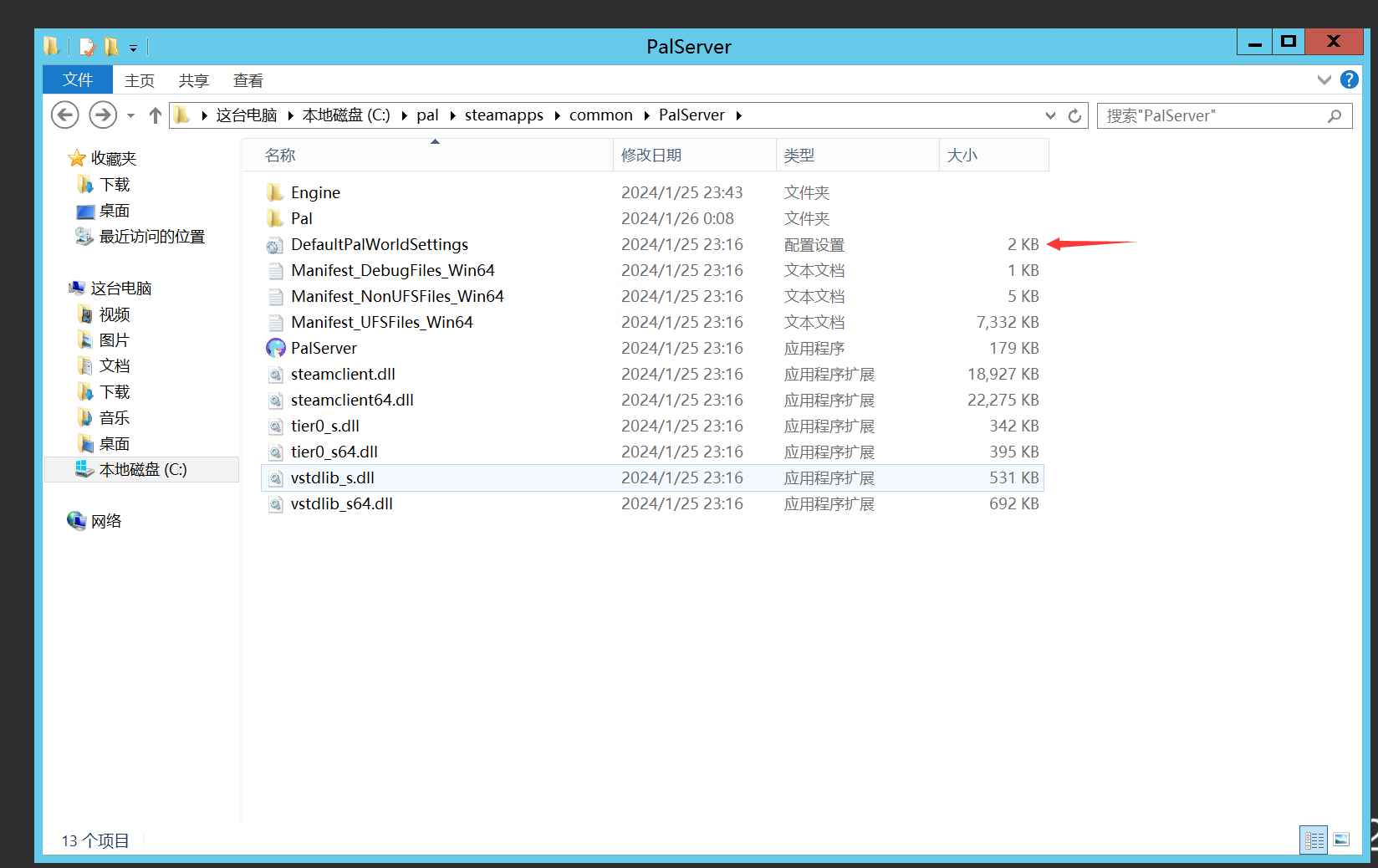
Task: Select the DefaultPalWorldSettings config file
Action: click(379, 245)
